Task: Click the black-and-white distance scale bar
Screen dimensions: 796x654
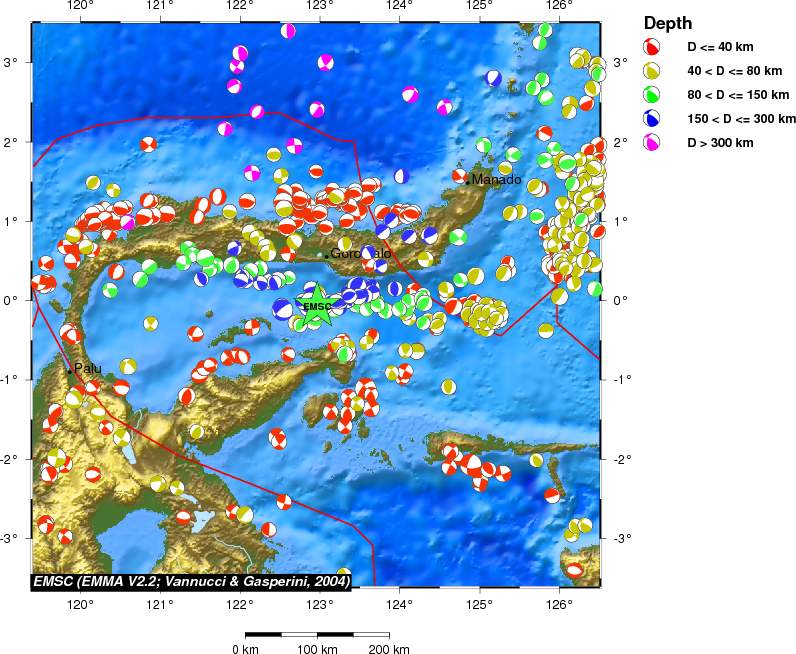Action: (x=317, y=634)
